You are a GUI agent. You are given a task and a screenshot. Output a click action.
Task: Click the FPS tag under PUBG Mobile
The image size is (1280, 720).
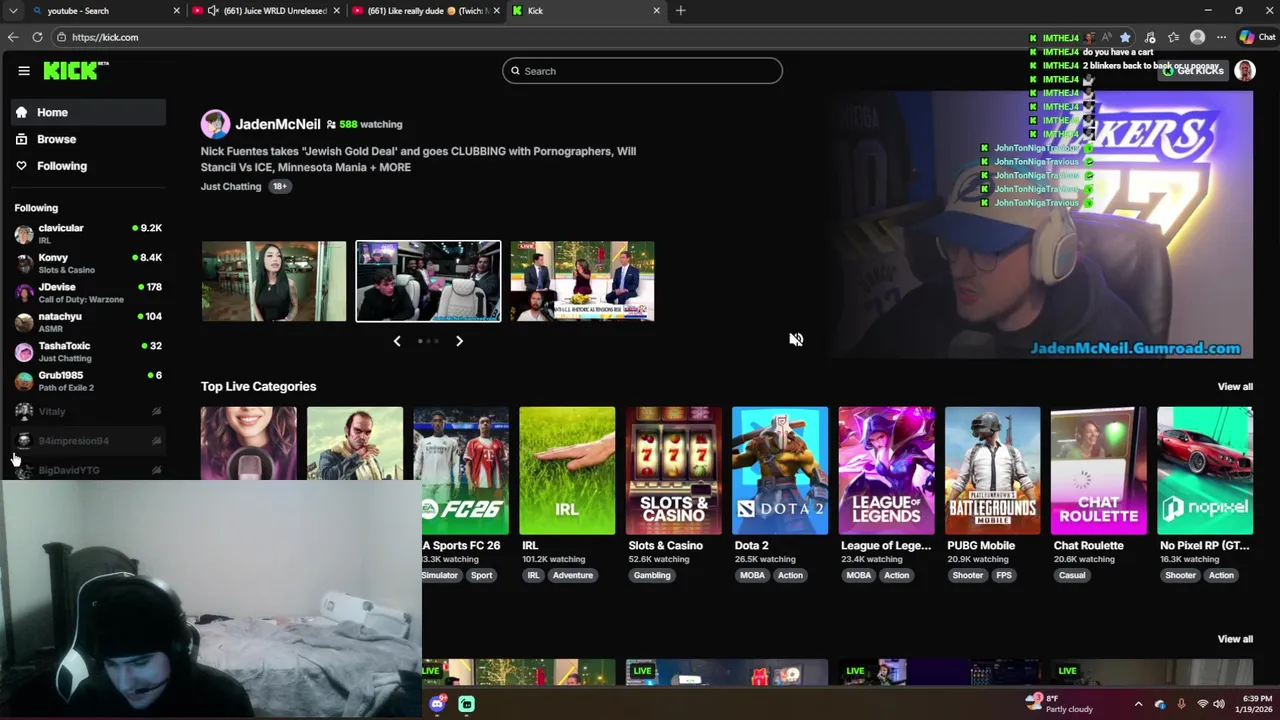[x=1004, y=575]
